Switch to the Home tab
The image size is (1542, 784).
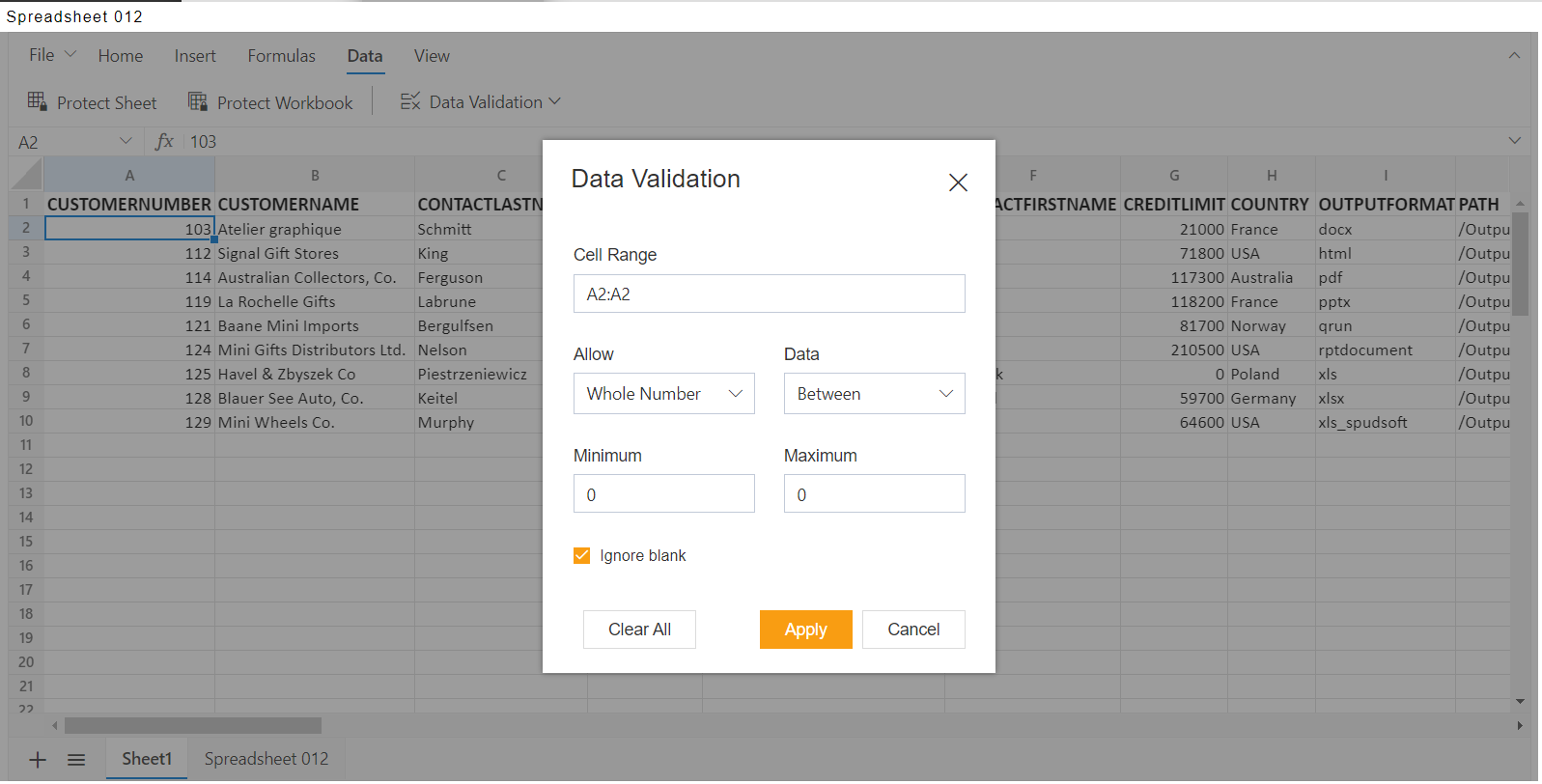click(121, 56)
